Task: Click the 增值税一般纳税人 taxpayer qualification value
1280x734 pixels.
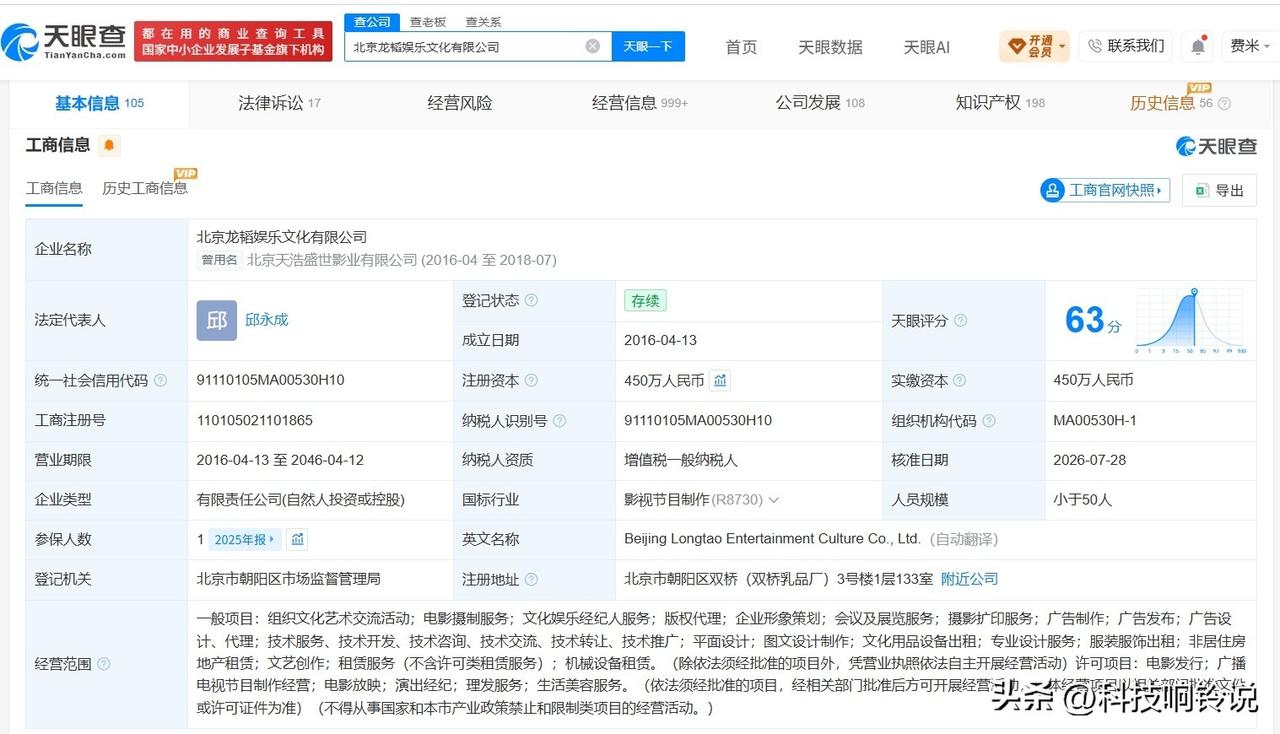Action: 681,460
